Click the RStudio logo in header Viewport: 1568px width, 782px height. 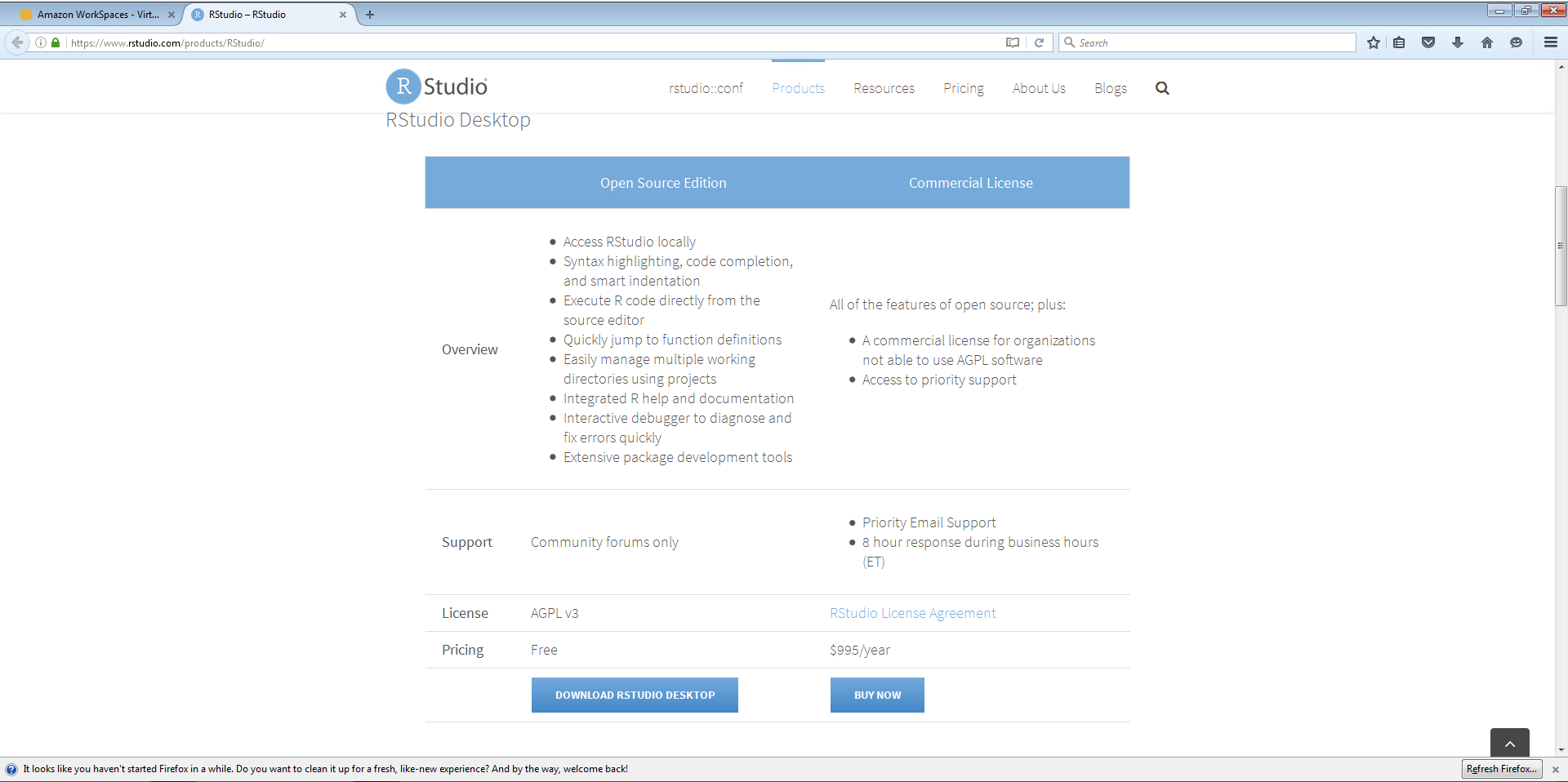click(437, 87)
